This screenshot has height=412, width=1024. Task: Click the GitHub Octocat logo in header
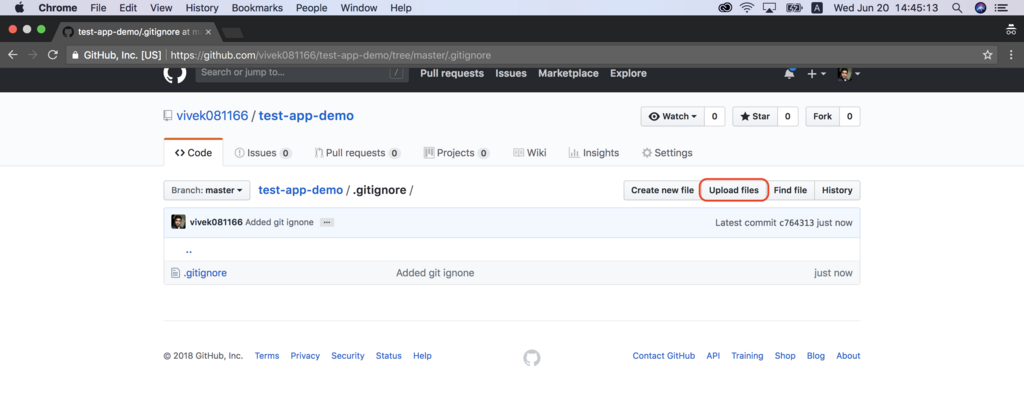click(174, 73)
